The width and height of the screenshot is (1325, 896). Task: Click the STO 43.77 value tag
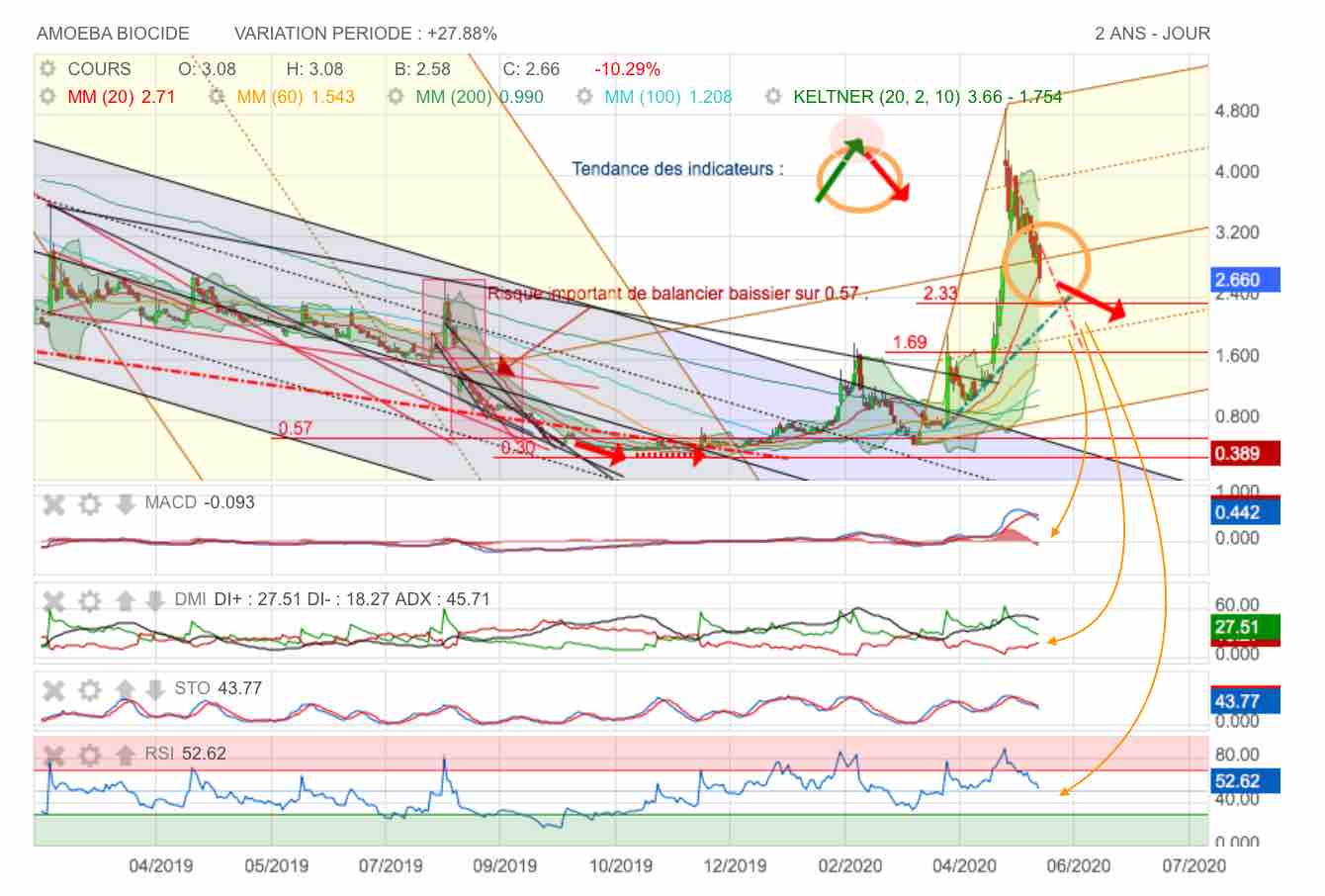coord(1245,701)
